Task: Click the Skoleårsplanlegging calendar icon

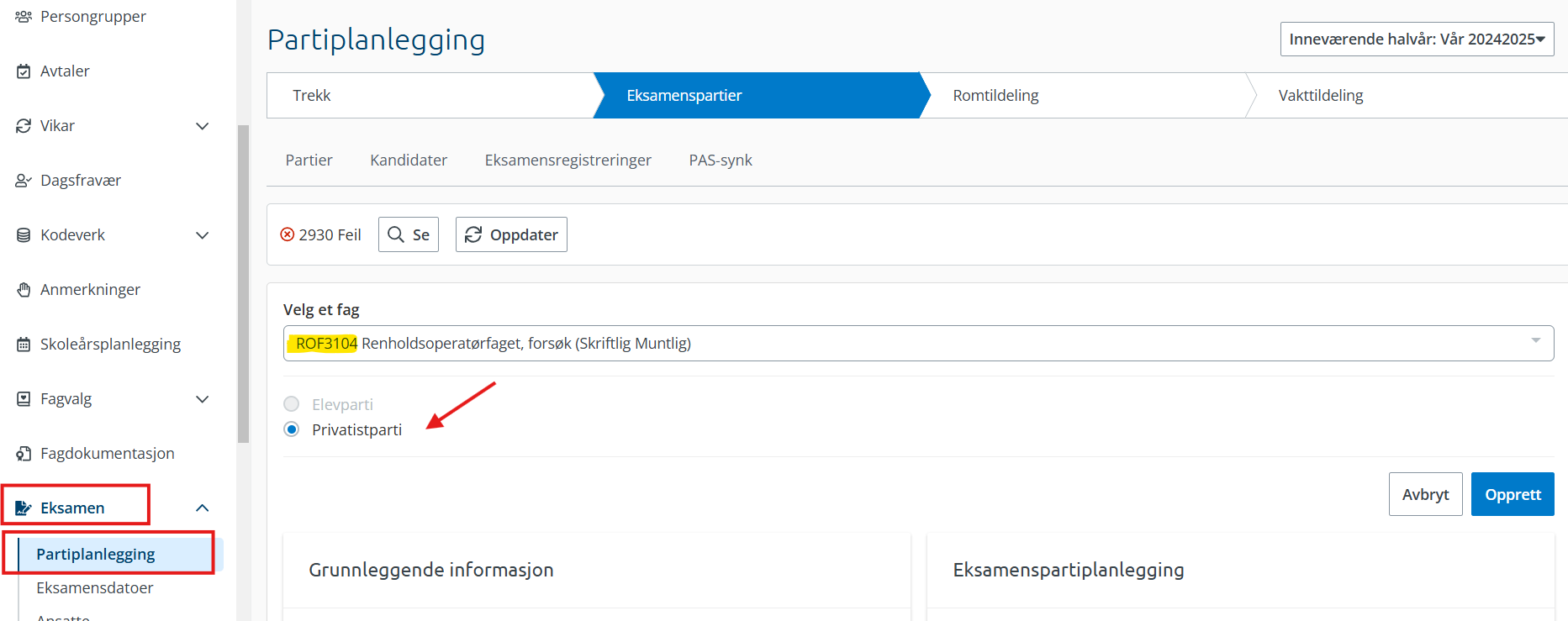Action: (24, 345)
